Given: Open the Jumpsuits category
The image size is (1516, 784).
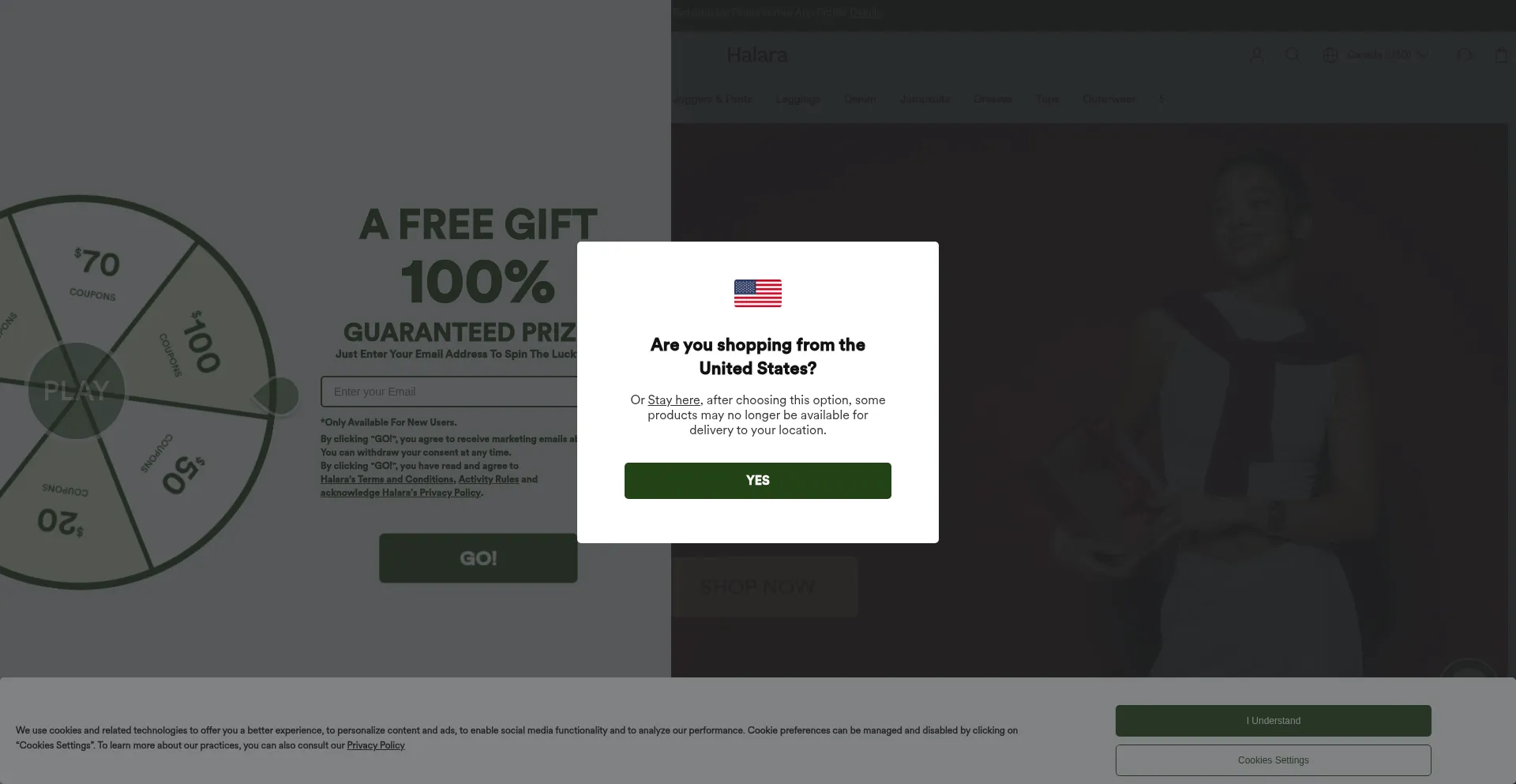Looking at the screenshot, I should [925, 99].
